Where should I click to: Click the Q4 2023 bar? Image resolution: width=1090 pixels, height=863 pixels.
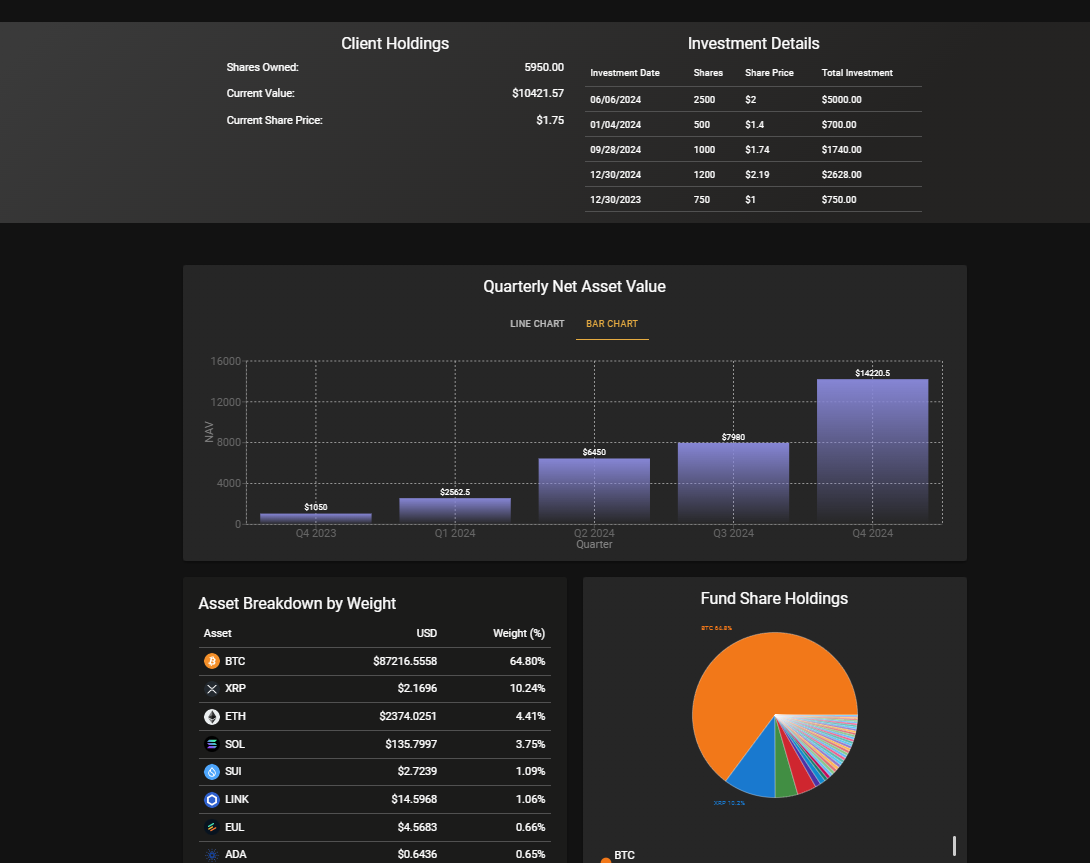click(316, 519)
